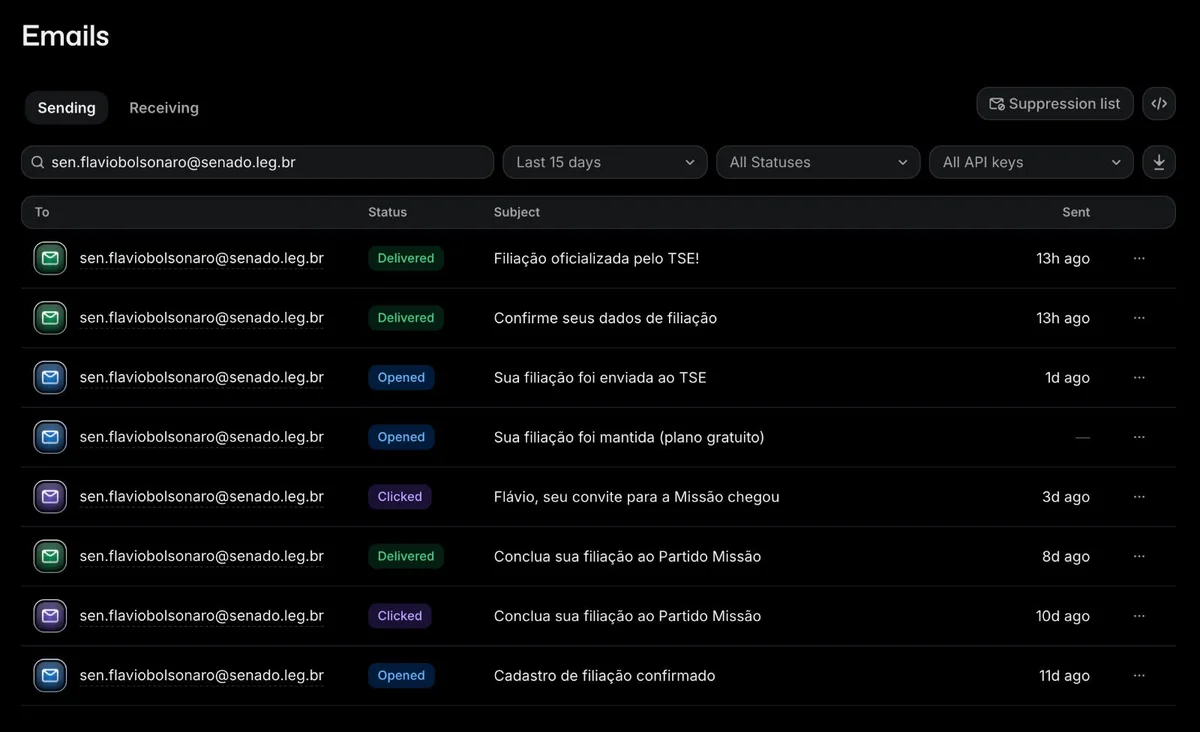Click the recipient address in the 8d ago Delivered row
This screenshot has height=732, width=1200.
(202, 556)
